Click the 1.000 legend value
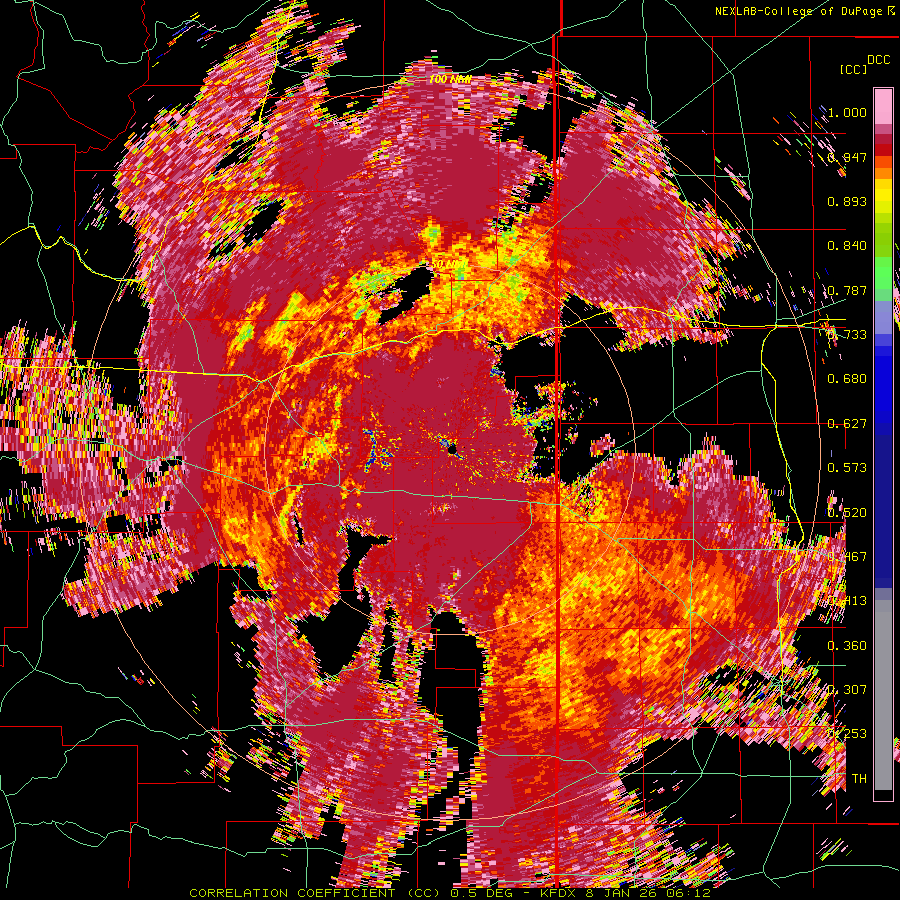 tap(847, 112)
